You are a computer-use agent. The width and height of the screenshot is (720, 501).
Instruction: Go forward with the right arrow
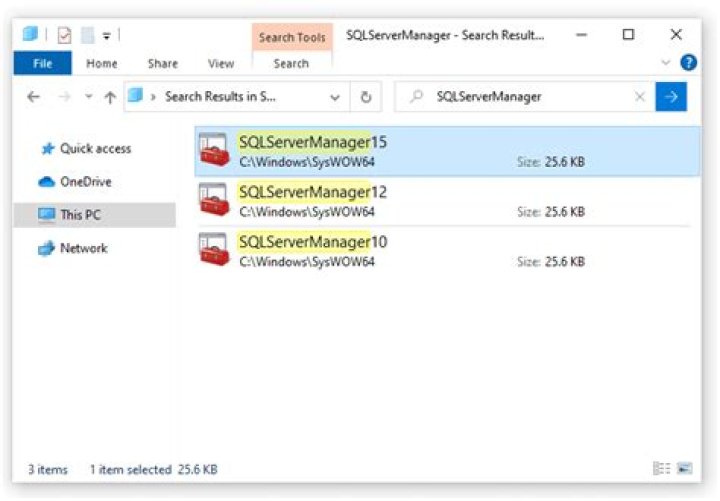pos(64,97)
